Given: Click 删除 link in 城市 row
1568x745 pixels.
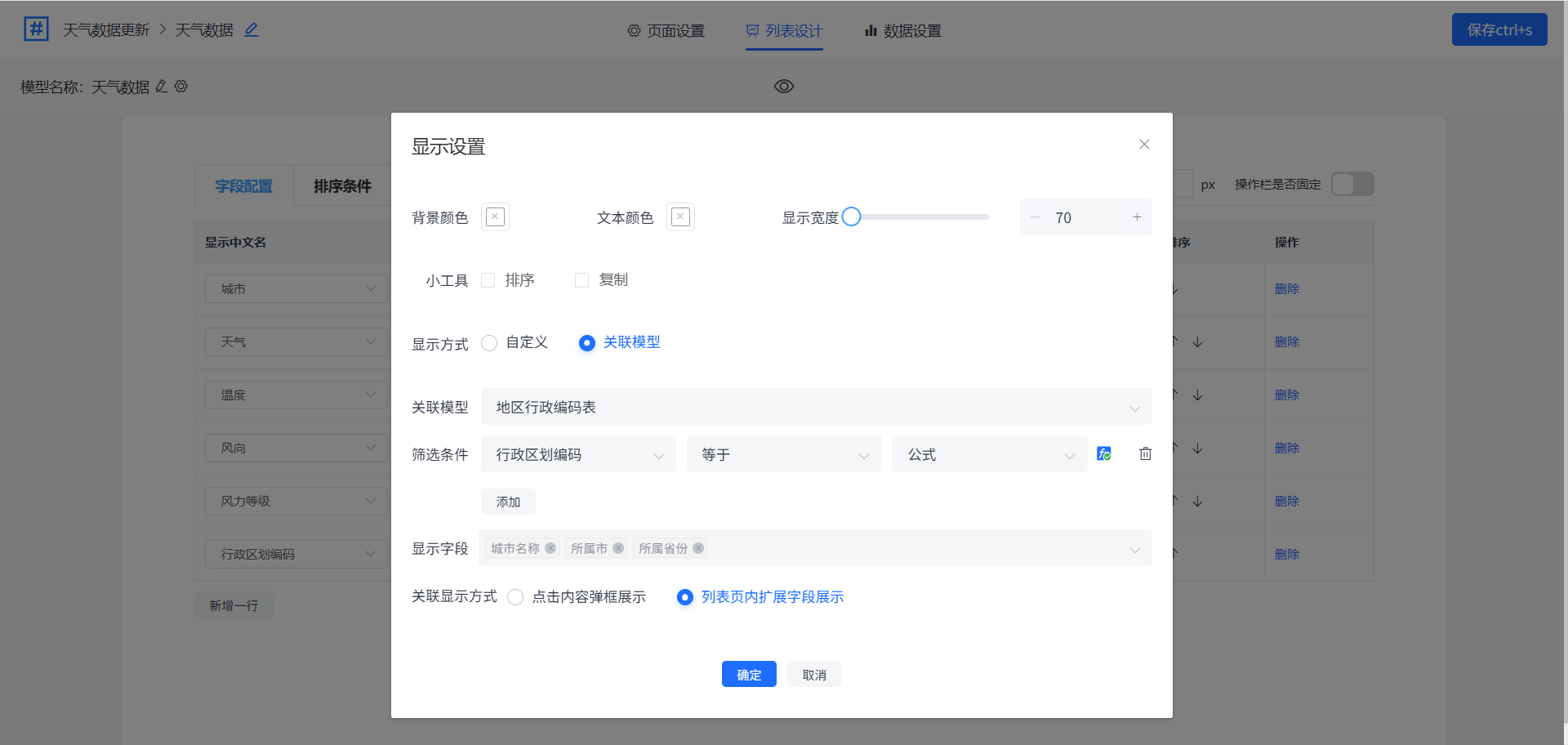Looking at the screenshot, I should pos(1287,288).
